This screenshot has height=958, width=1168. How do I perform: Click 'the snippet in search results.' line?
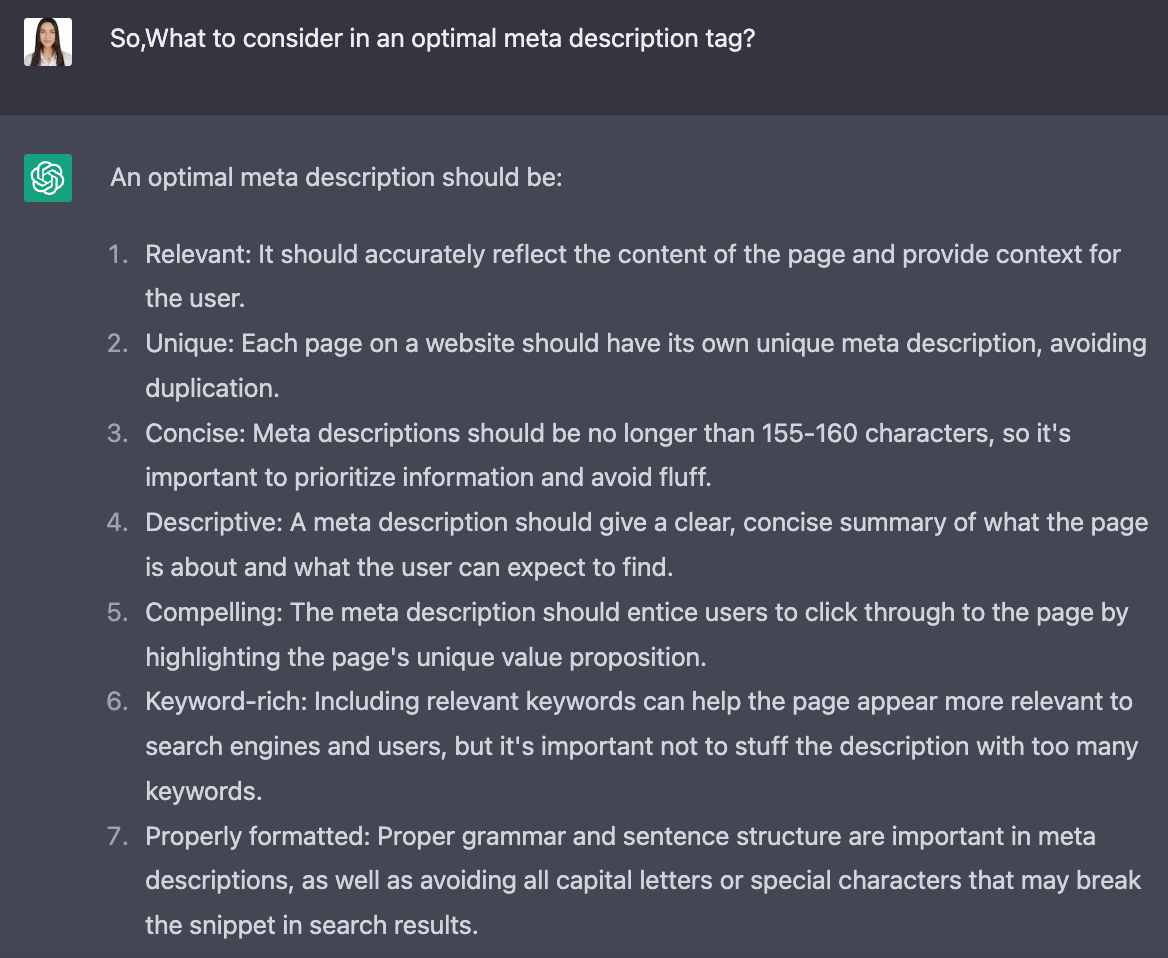click(x=311, y=925)
